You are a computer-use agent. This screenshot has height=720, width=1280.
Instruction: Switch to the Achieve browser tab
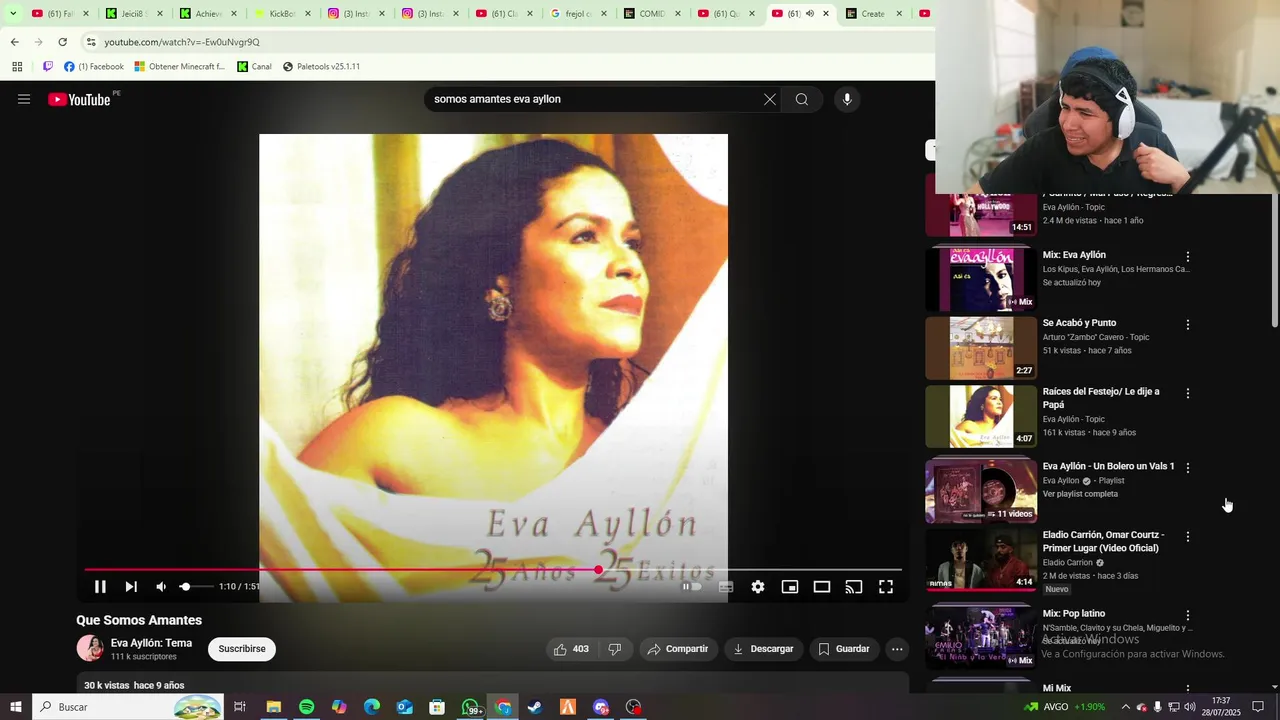click(x=206, y=14)
